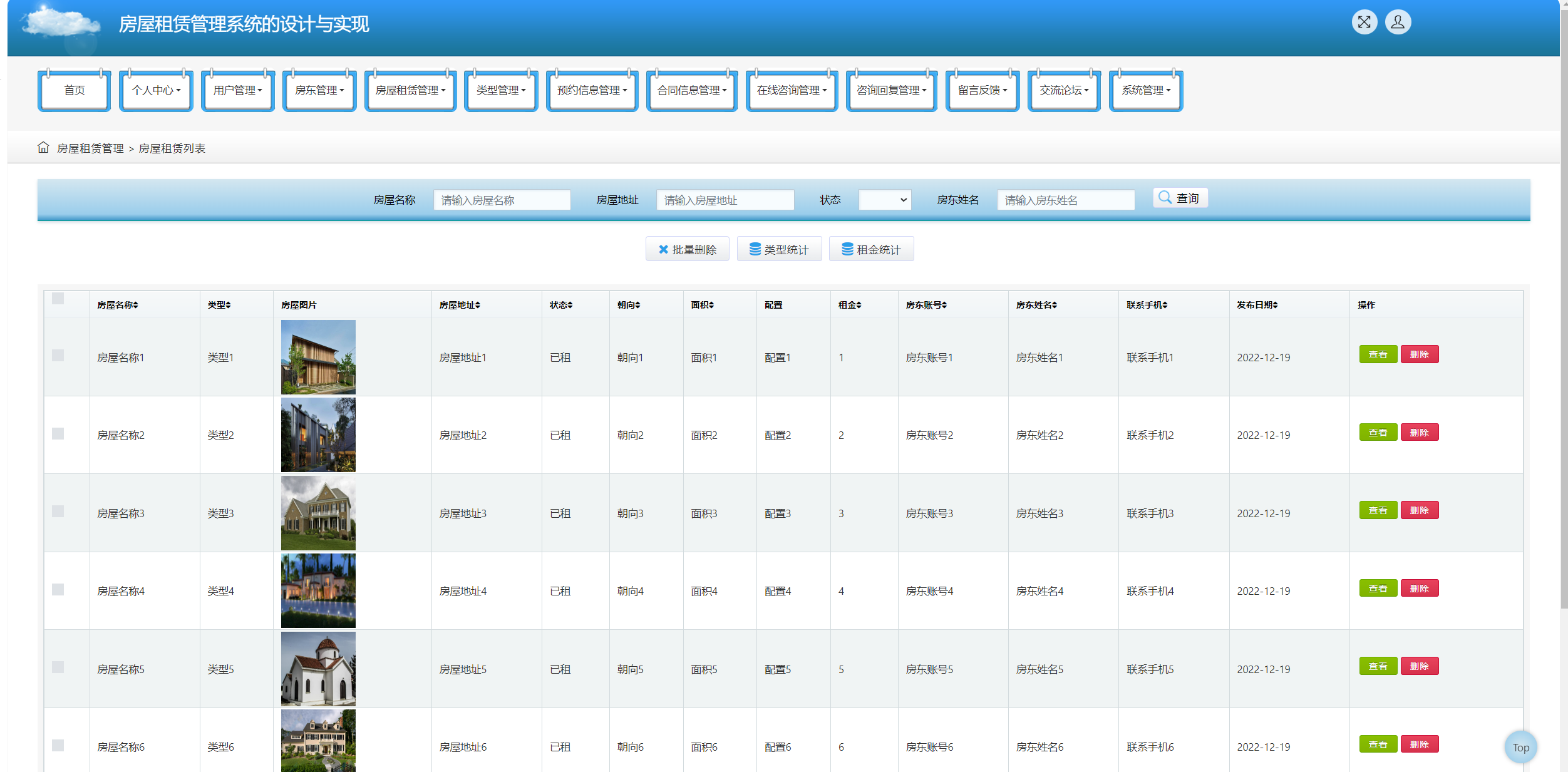Screen dimensions: 1568x772
Task: Expand the 系统管理 nav dropdown
Action: [x=1145, y=91]
